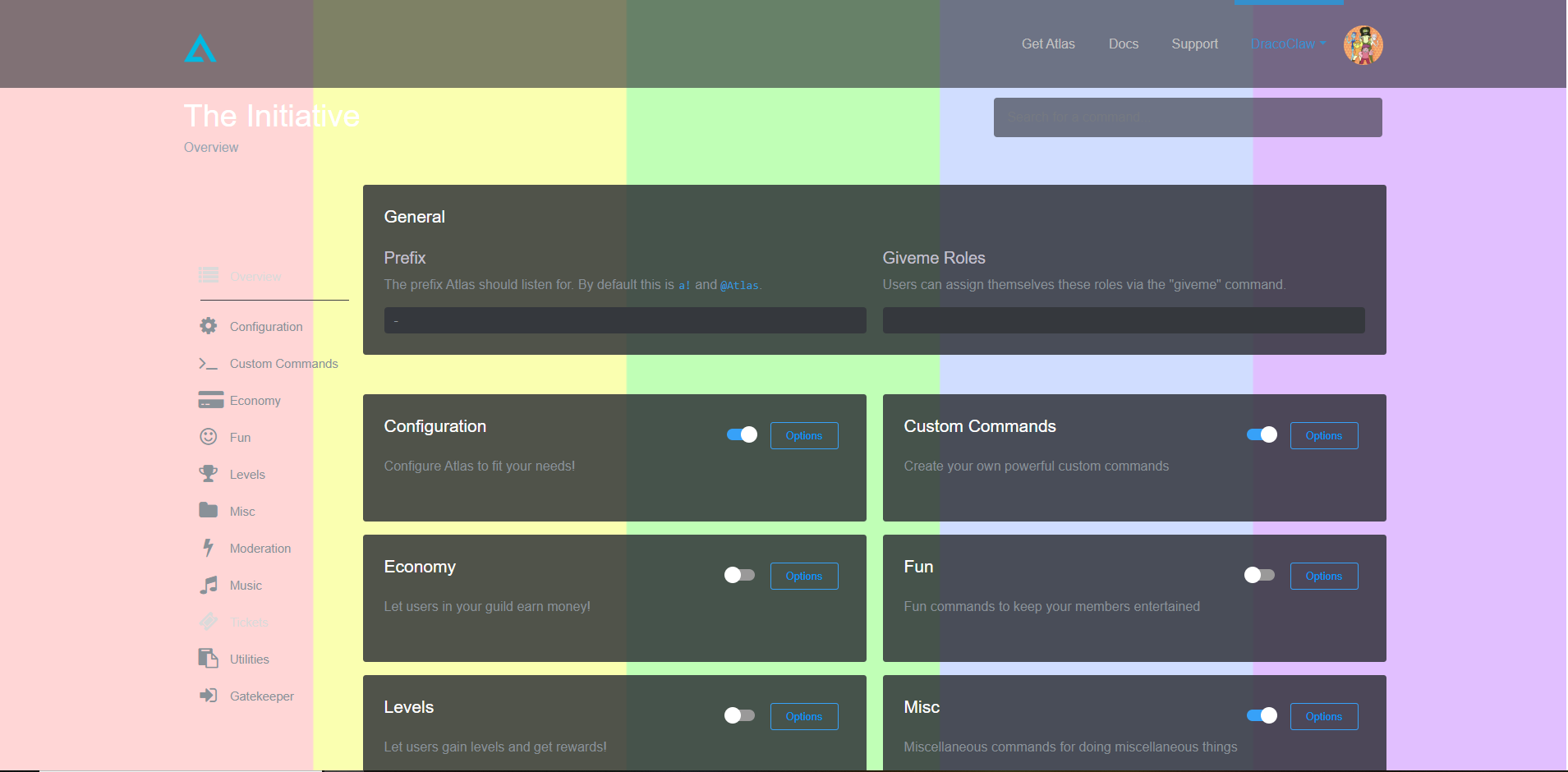The image size is (1568, 772).
Task: Click the 'Prefix' label in General
Action: (x=405, y=258)
